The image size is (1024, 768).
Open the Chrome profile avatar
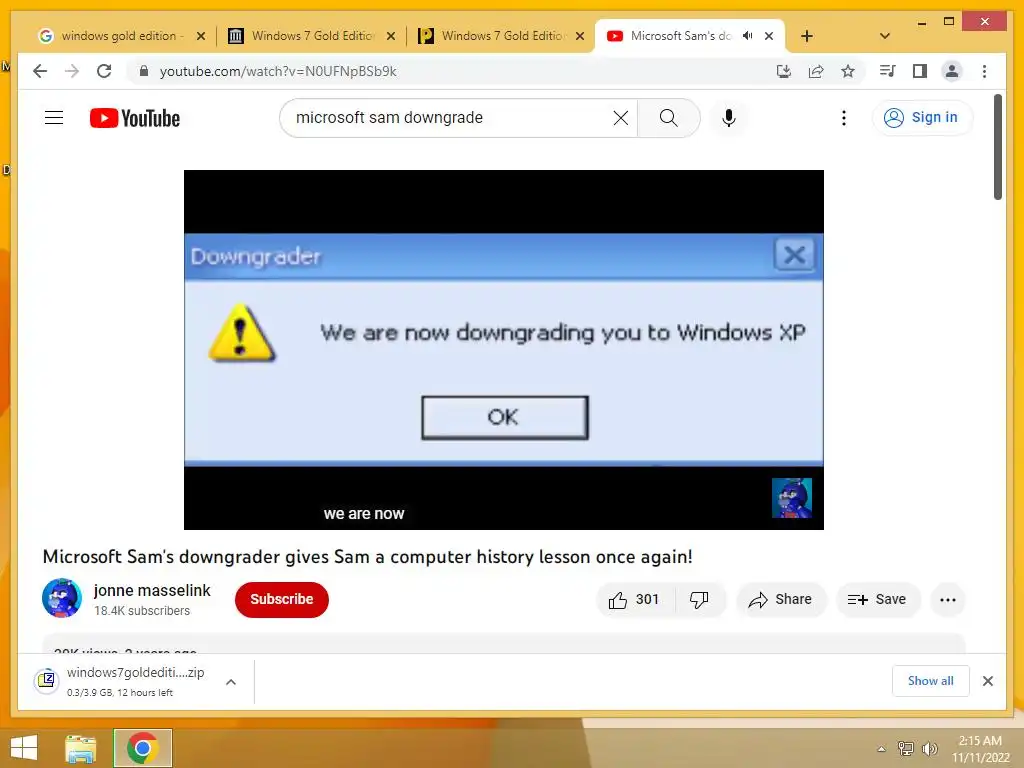click(x=952, y=71)
